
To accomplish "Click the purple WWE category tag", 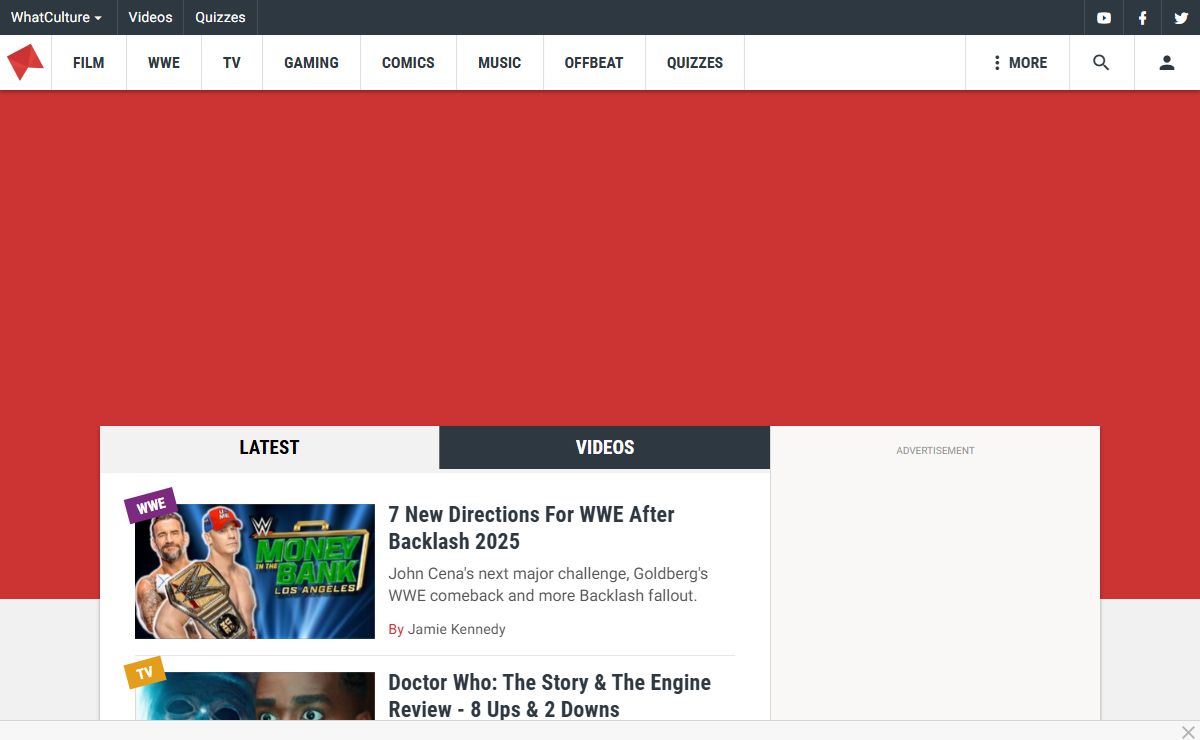I will 151,505.
